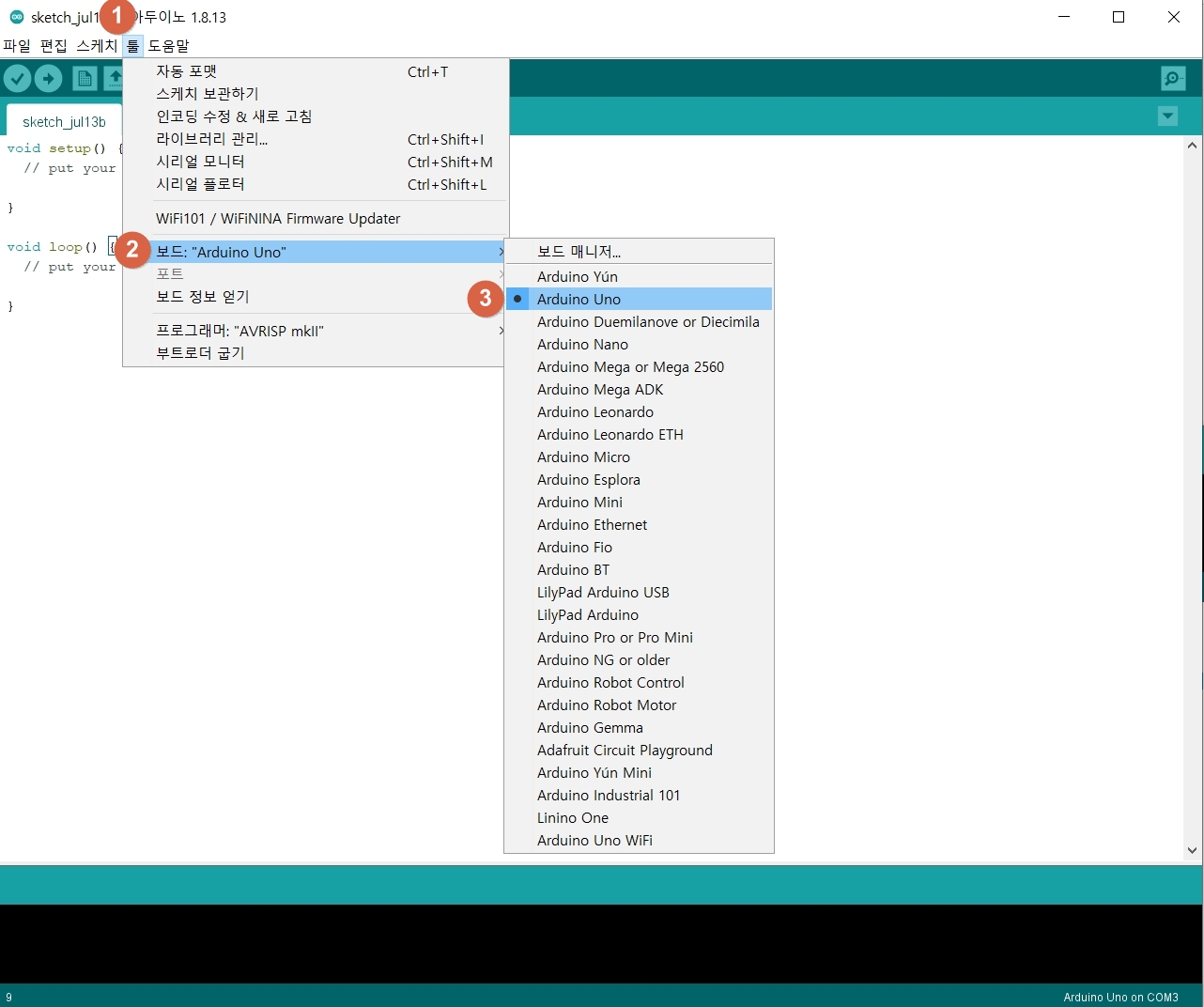Click the New sketch toolbar icon
The width and height of the screenshot is (1204, 1007).
[85, 79]
